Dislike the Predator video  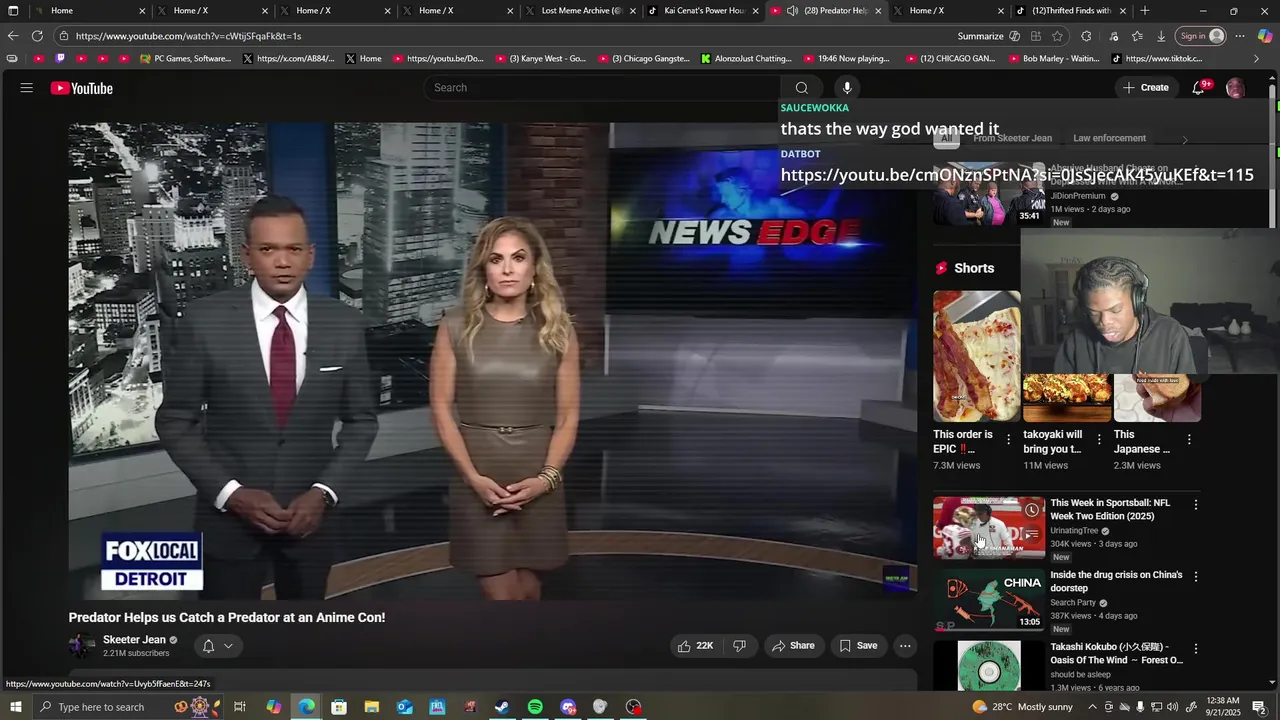click(739, 646)
